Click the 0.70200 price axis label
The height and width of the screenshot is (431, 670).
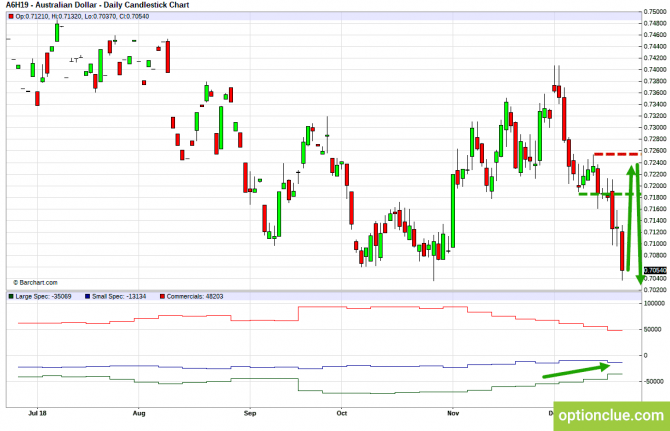pyautogui.click(x=655, y=290)
